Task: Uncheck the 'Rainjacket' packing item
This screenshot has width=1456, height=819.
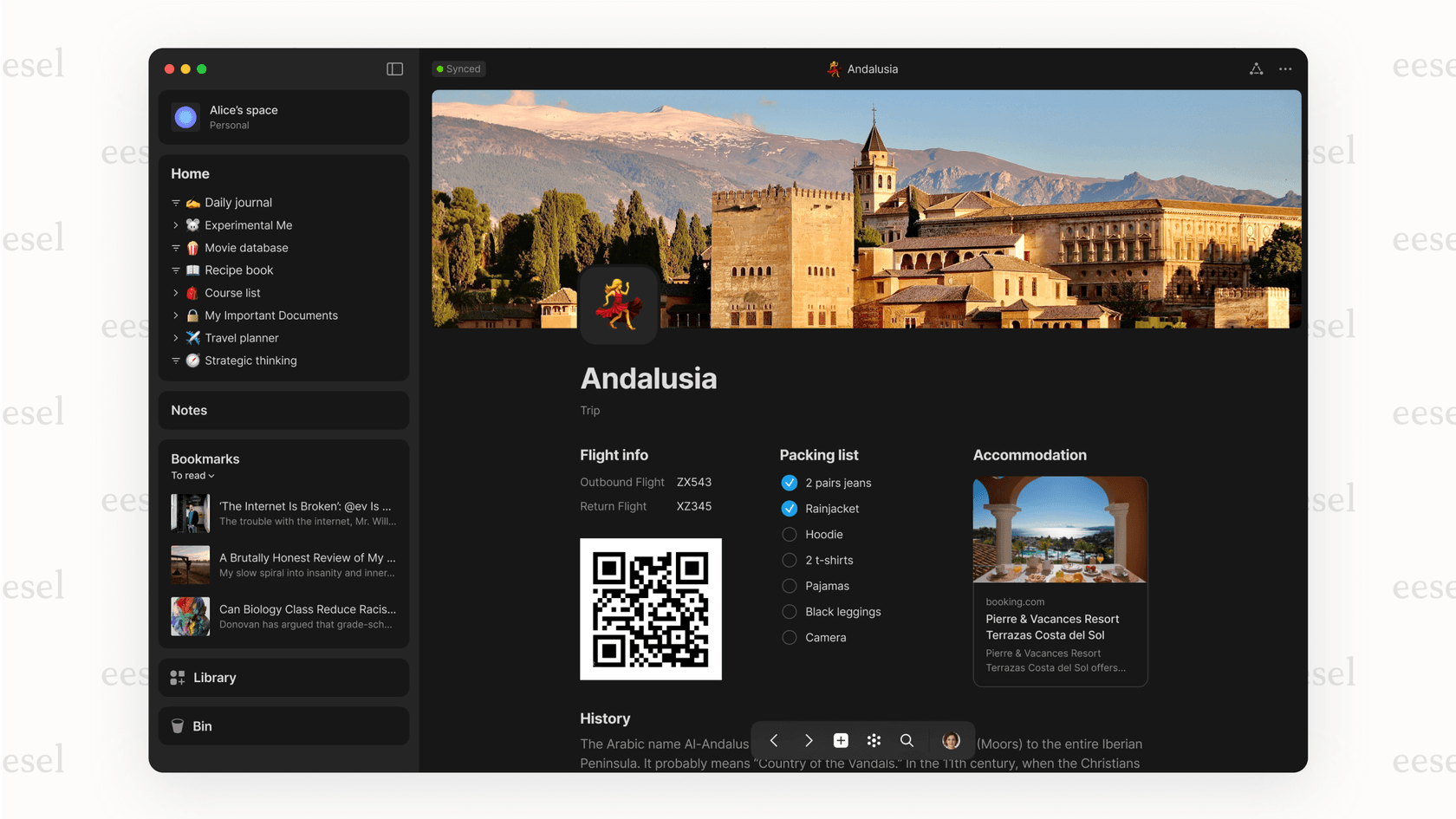Action: click(x=790, y=509)
